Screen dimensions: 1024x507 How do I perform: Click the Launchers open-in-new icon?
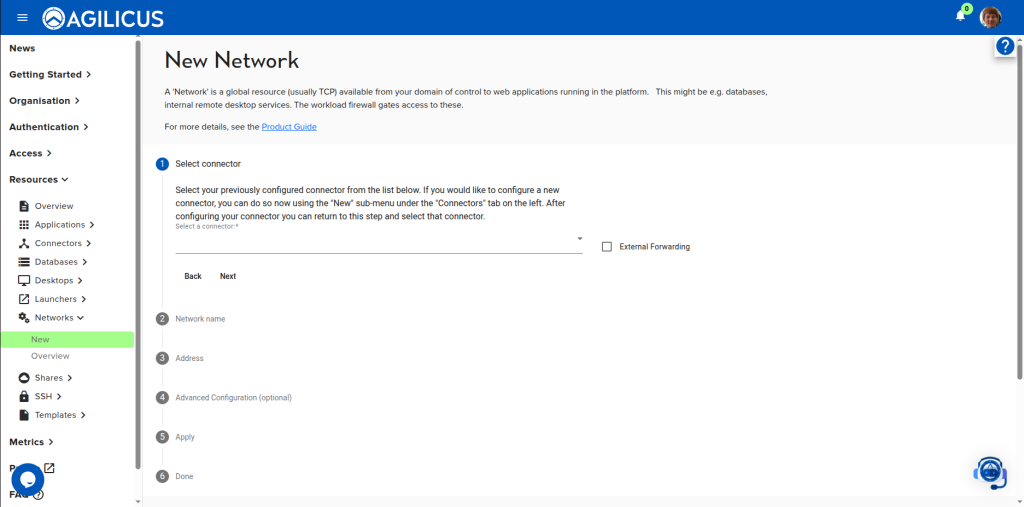[24, 299]
